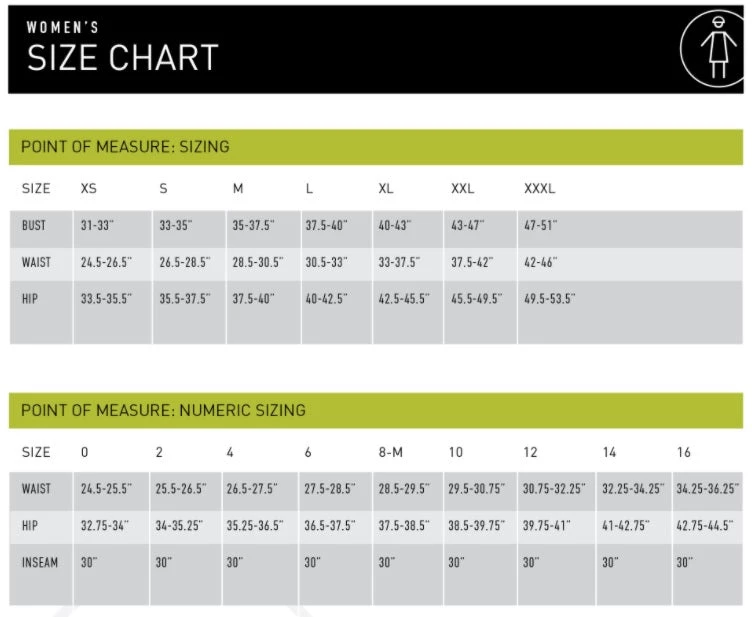Select the Point of Measure: Numeric Sizing header
Screen dimensions: 752x617
point(164,410)
